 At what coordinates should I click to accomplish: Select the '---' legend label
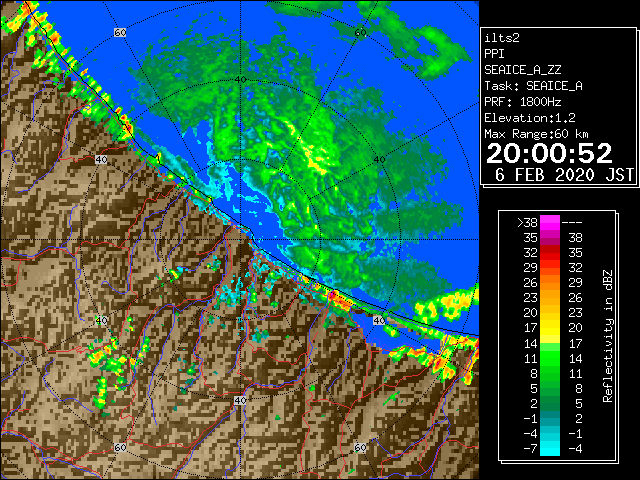click(572, 223)
